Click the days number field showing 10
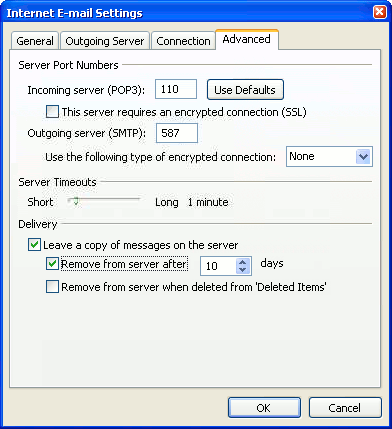This screenshot has width=392, height=429. pos(218,266)
